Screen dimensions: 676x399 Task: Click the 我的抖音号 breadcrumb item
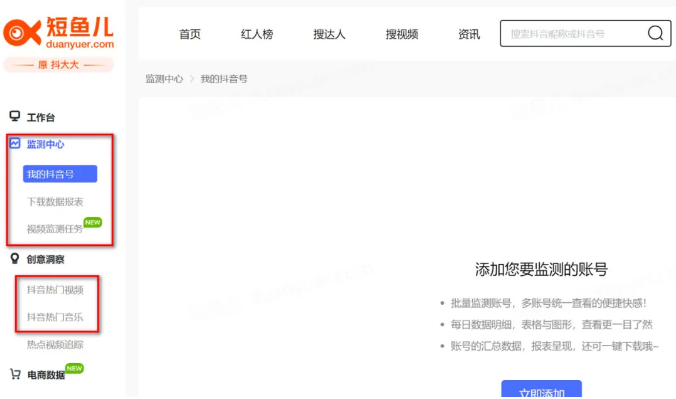tap(224, 79)
